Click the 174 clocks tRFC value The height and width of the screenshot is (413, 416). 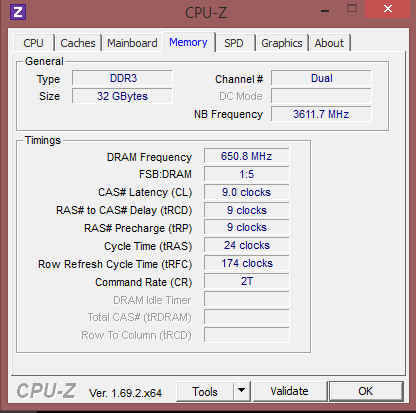point(247,264)
